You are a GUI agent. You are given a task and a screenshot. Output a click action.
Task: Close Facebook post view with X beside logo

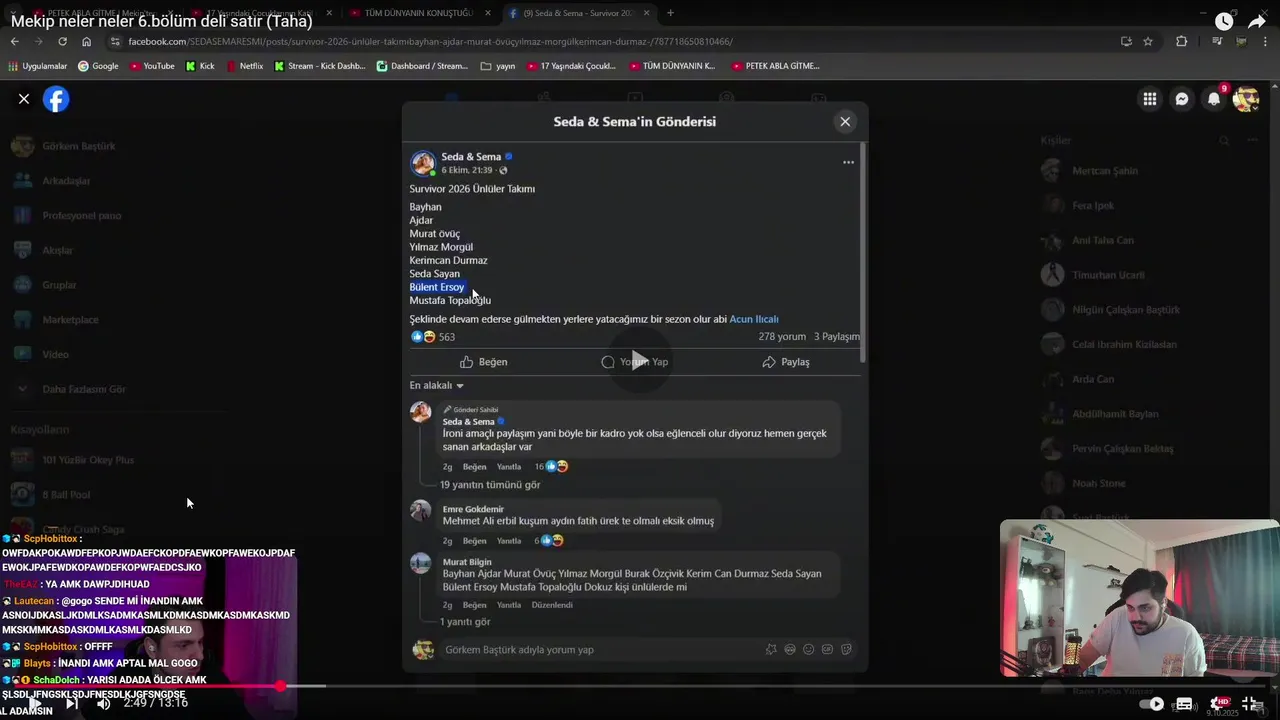pos(24,99)
